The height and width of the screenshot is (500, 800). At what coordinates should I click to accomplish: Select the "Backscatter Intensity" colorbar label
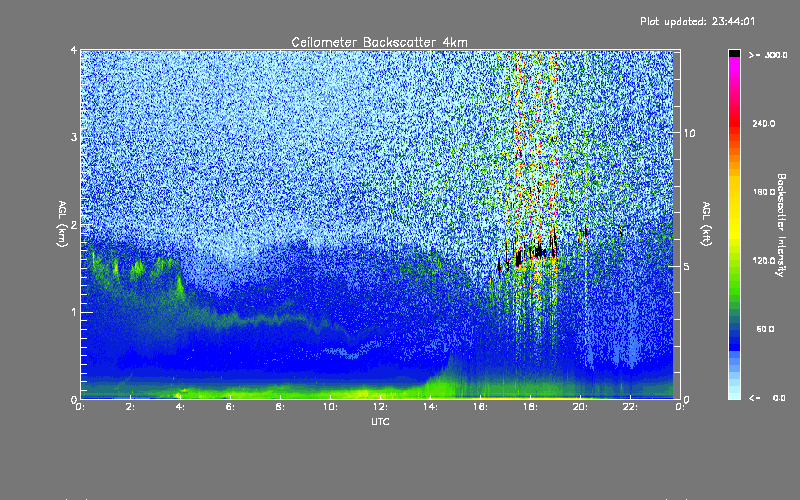781,225
